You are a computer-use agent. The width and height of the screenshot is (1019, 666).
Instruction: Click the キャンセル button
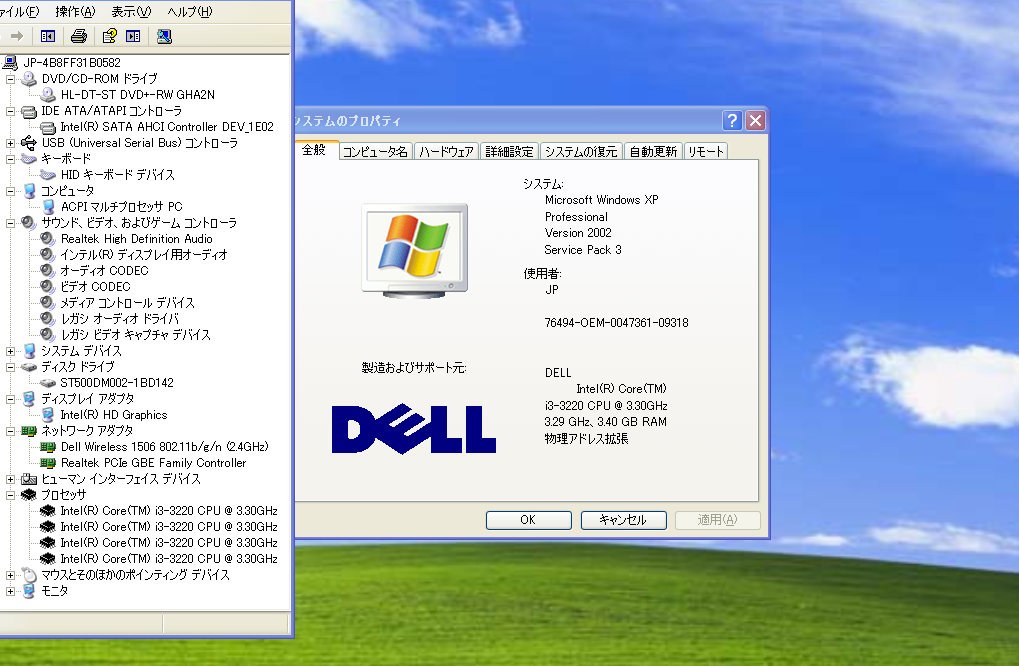(623, 520)
